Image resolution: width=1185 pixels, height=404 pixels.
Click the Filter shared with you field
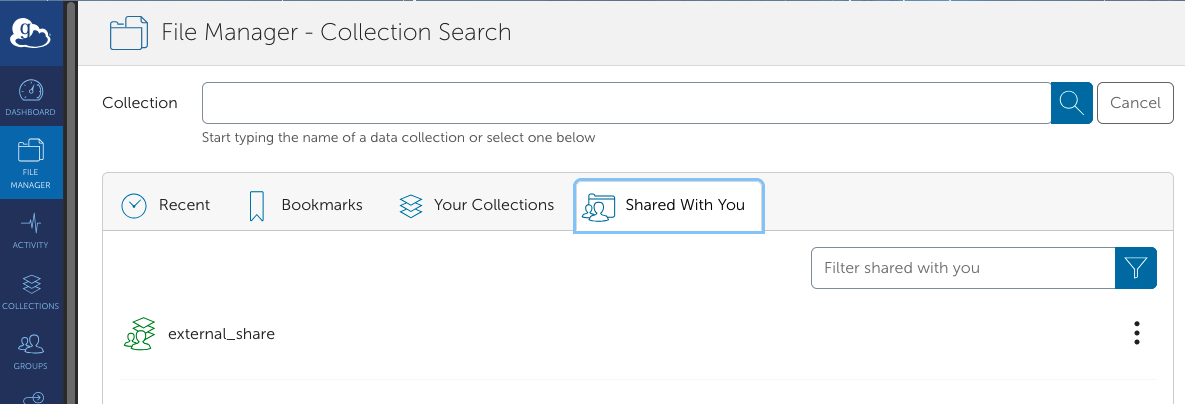tap(963, 267)
